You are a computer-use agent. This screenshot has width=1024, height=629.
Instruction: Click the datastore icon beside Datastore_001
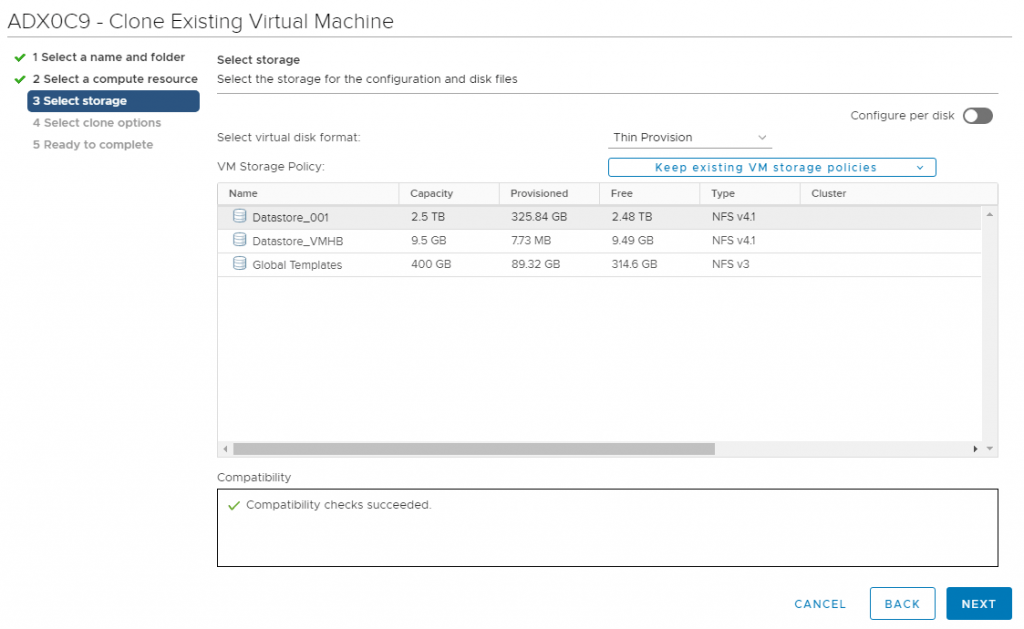(238, 216)
